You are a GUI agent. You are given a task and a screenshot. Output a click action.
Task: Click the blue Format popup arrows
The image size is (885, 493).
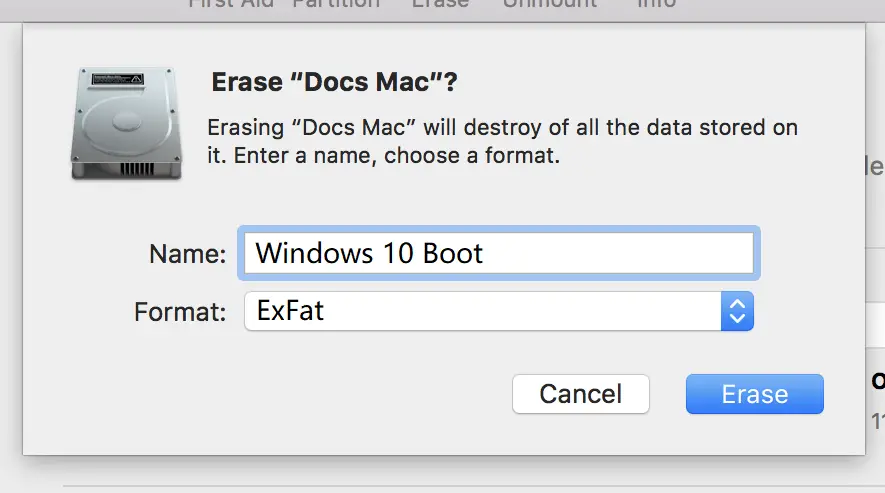(x=737, y=311)
